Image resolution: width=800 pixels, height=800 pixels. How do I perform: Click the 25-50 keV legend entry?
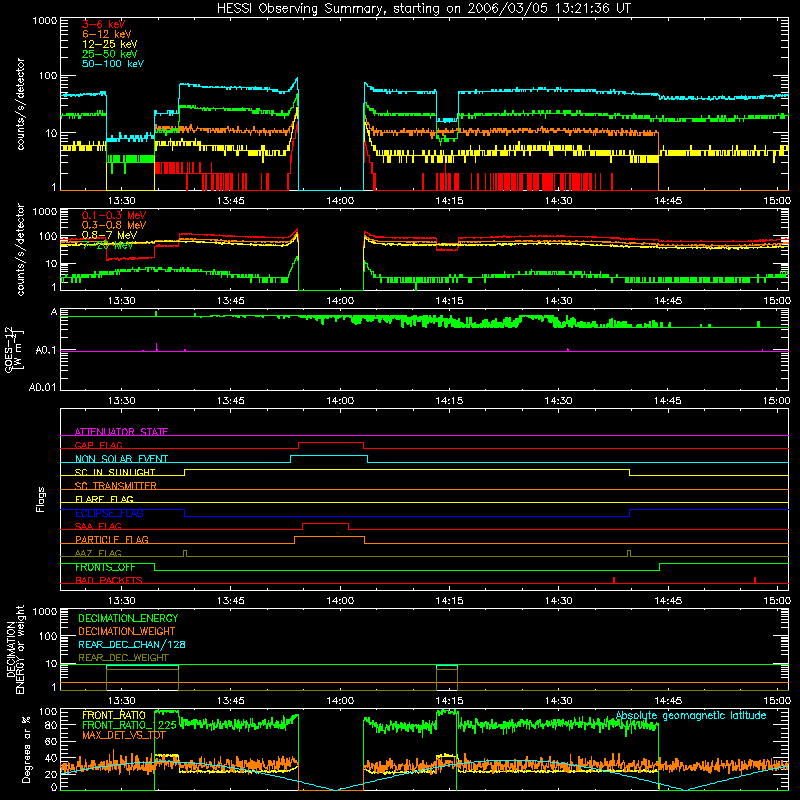(x=109, y=54)
